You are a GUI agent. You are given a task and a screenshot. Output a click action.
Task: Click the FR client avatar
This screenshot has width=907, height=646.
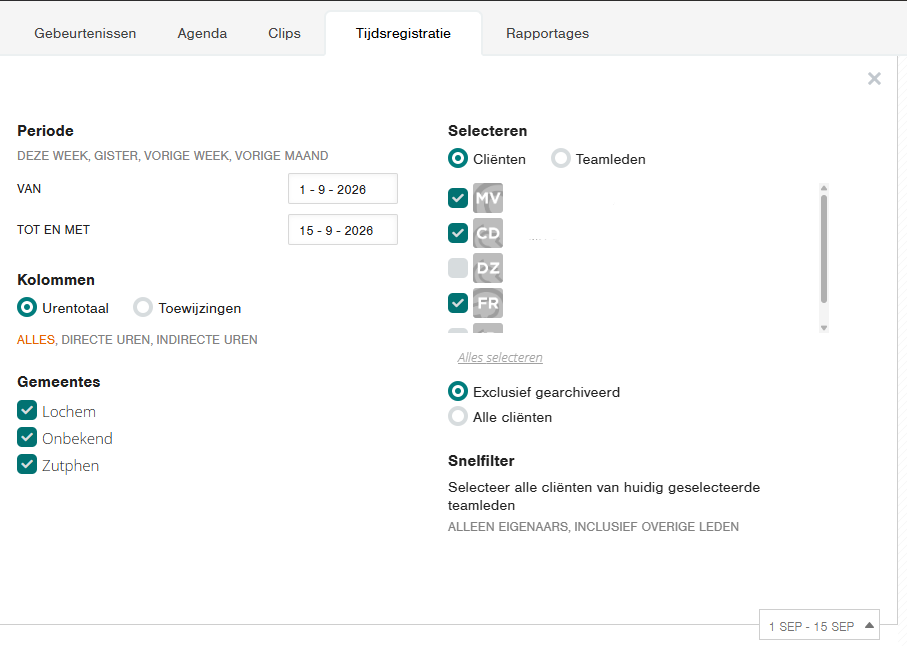[488, 302]
